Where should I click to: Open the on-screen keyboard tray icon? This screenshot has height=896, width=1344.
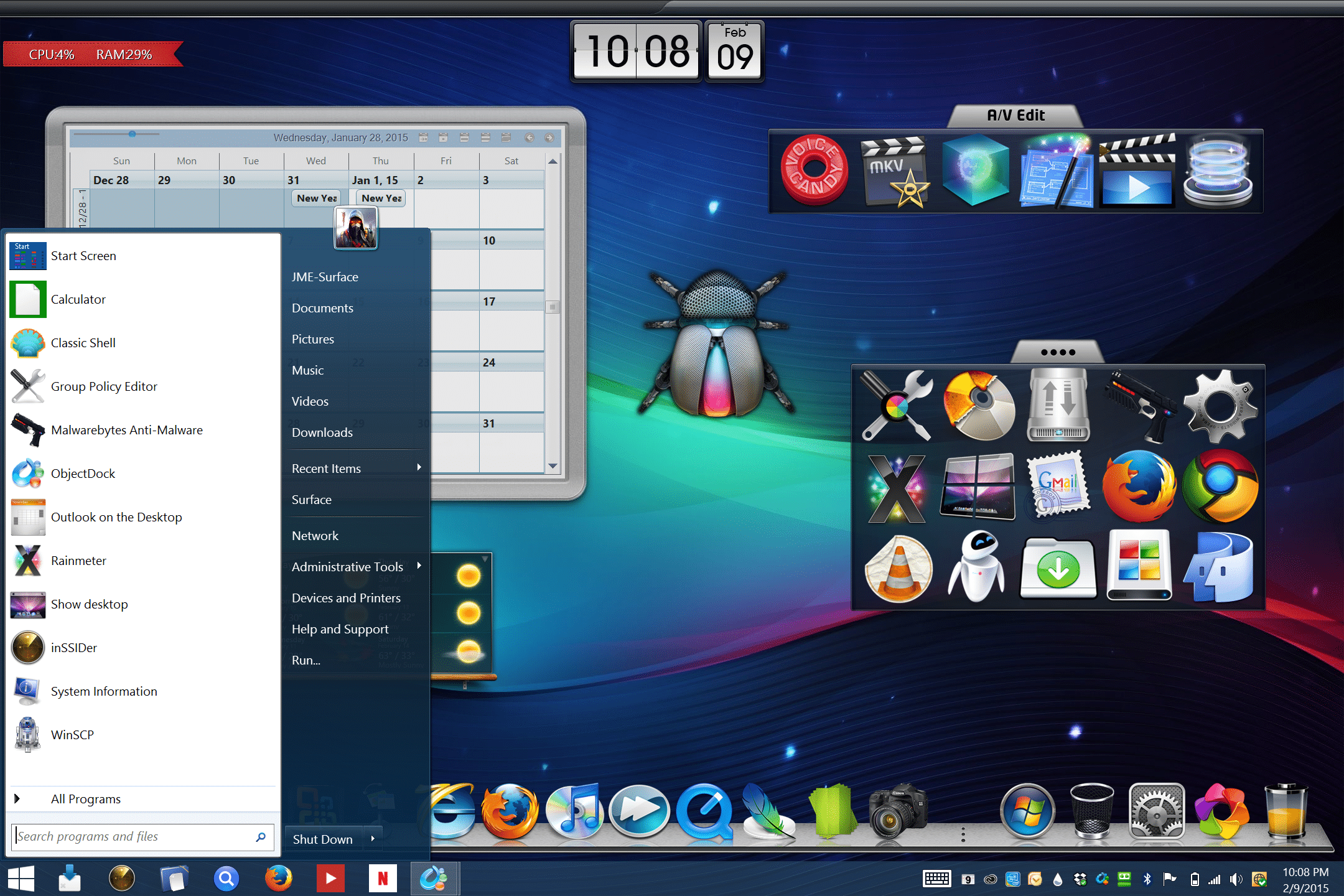pos(936,879)
